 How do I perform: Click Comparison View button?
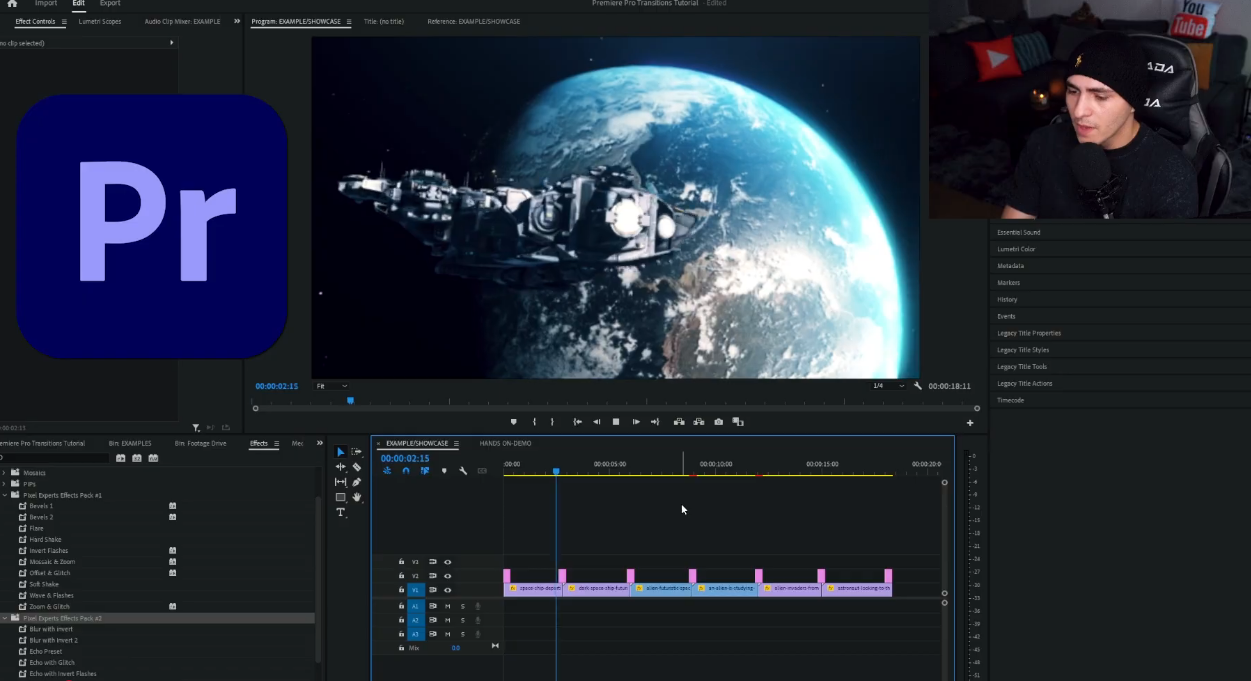738,422
